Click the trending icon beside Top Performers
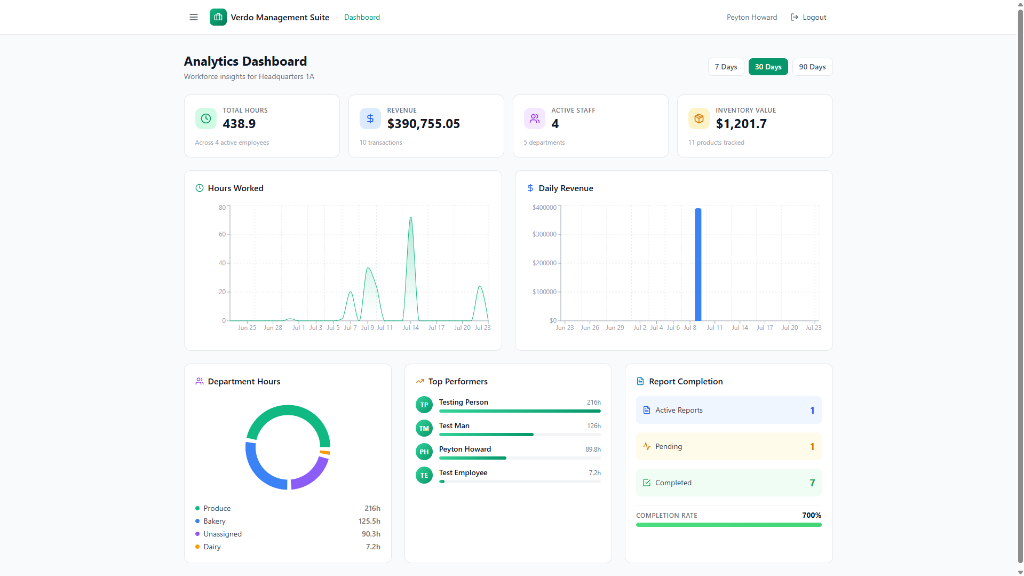This screenshot has width=1024, height=576. (x=420, y=381)
